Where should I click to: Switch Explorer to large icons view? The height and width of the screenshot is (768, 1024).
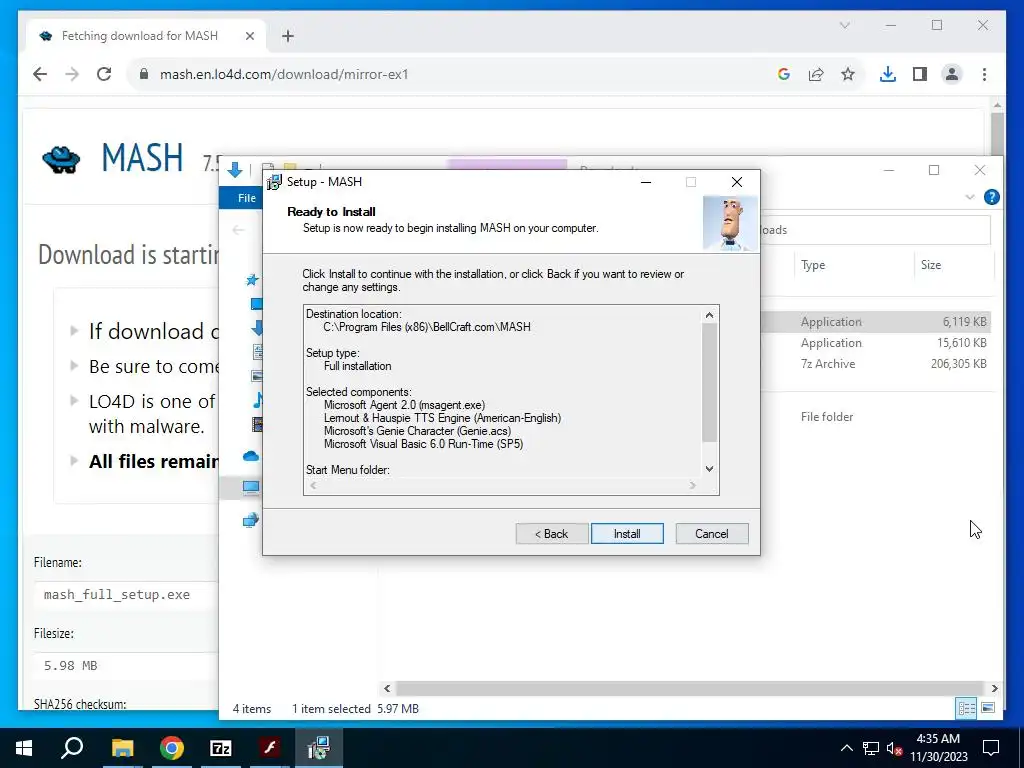(x=988, y=708)
